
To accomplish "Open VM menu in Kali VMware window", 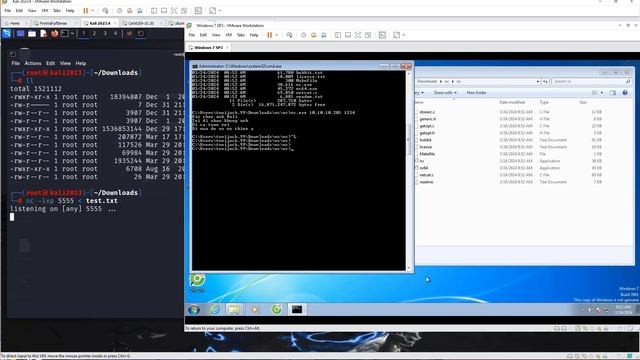I will [44, 11].
